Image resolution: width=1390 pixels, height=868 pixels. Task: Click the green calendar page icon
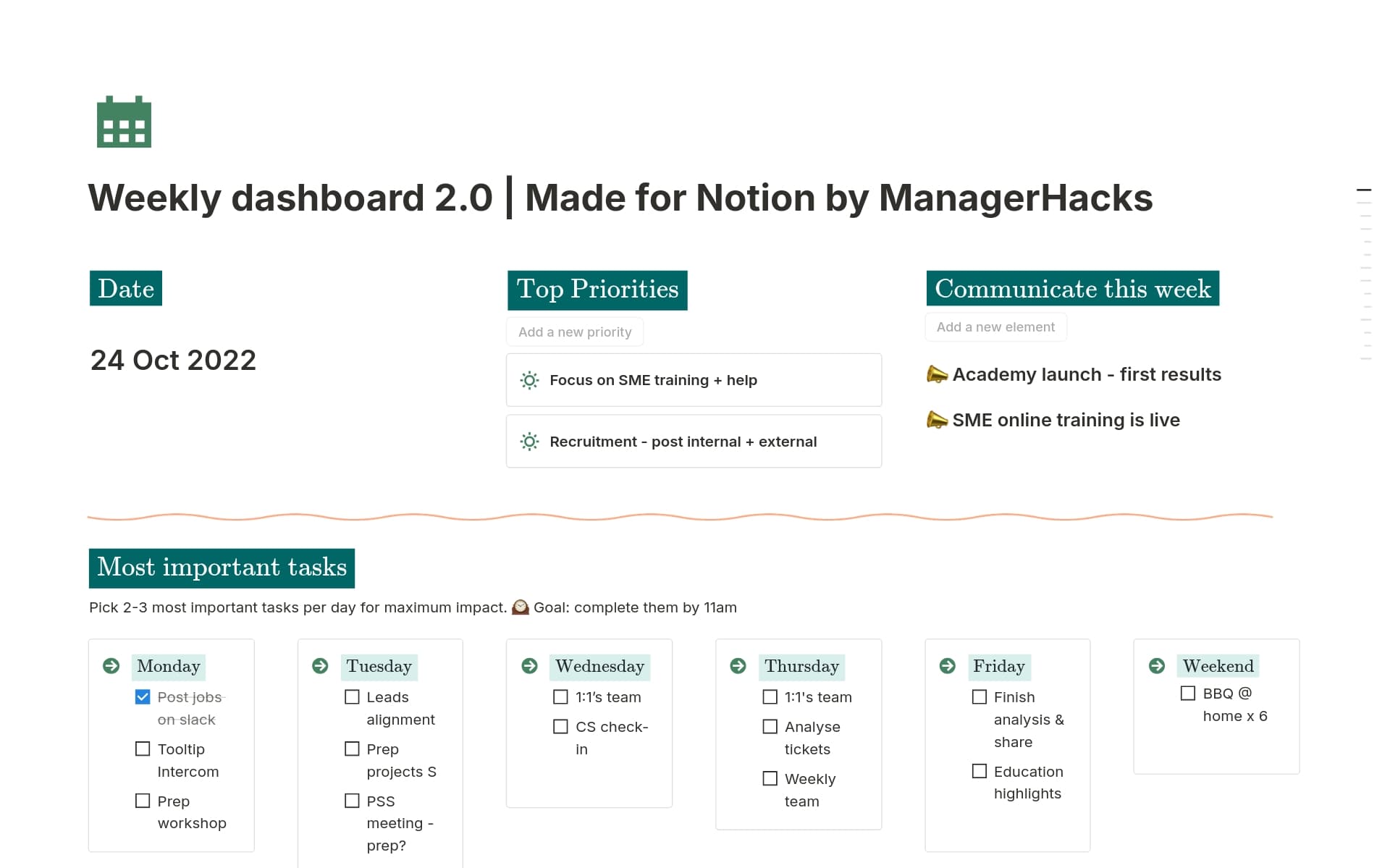tap(124, 122)
